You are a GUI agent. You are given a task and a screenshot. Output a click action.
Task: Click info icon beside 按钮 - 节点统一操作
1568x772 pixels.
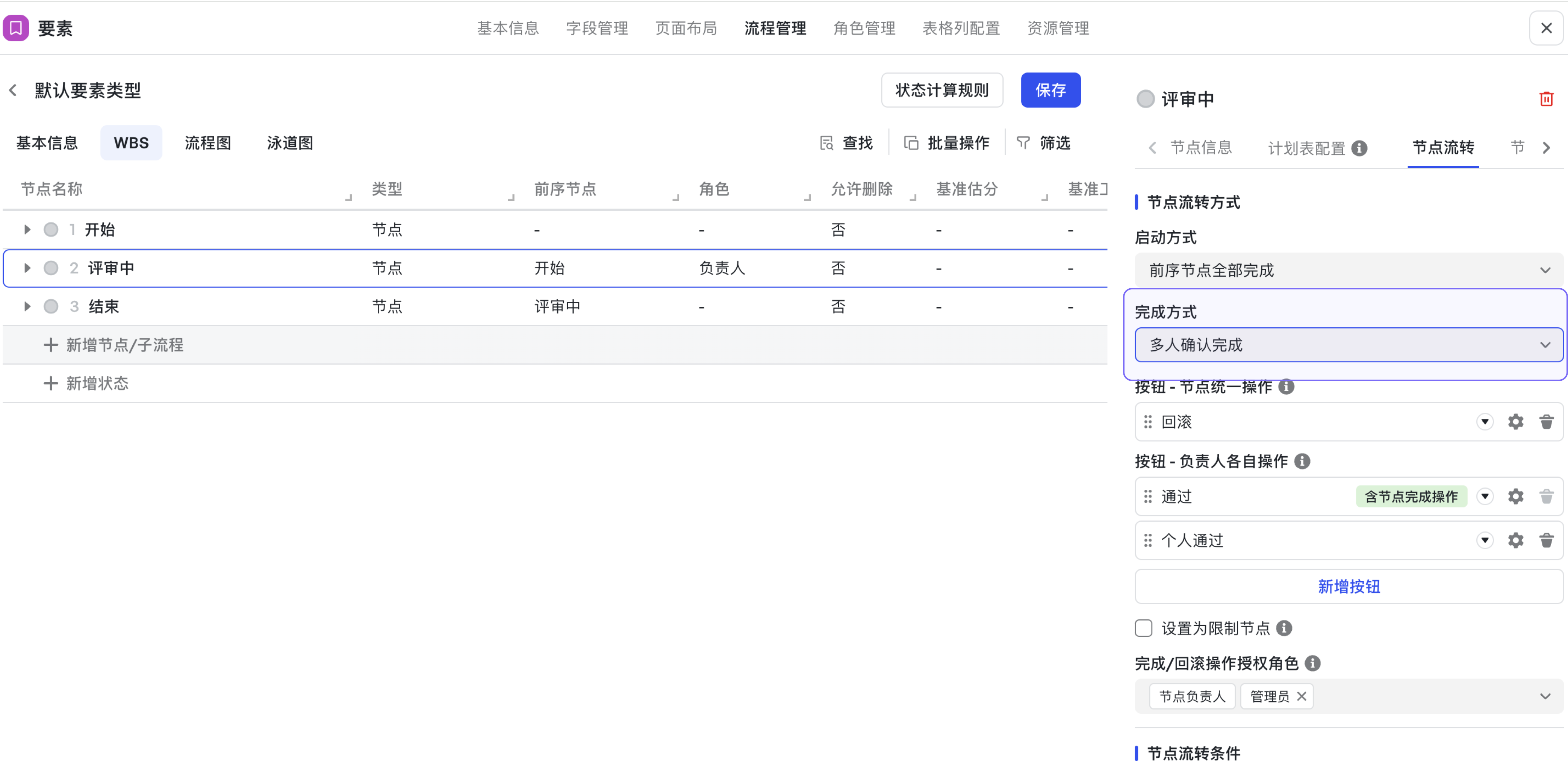[1286, 387]
